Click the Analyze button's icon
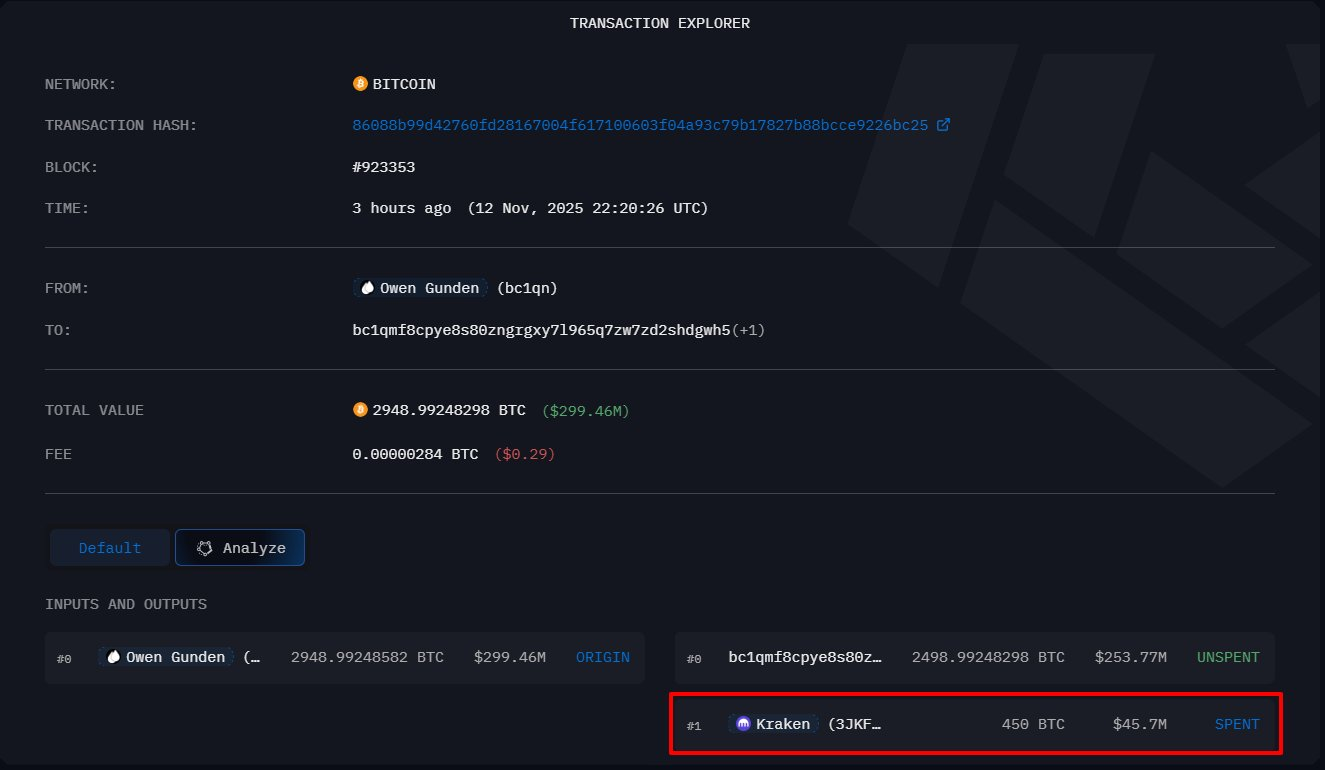This screenshot has width=1325, height=770. click(x=205, y=548)
